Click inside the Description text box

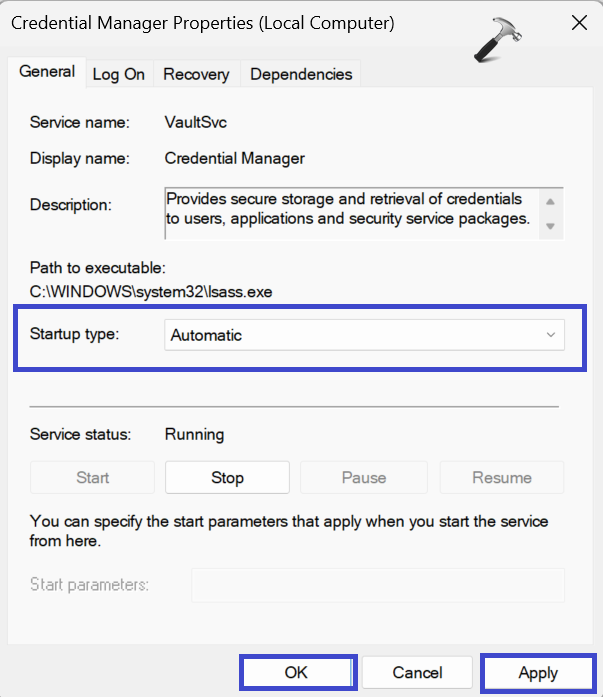pyautogui.click(x=350, y=210)
